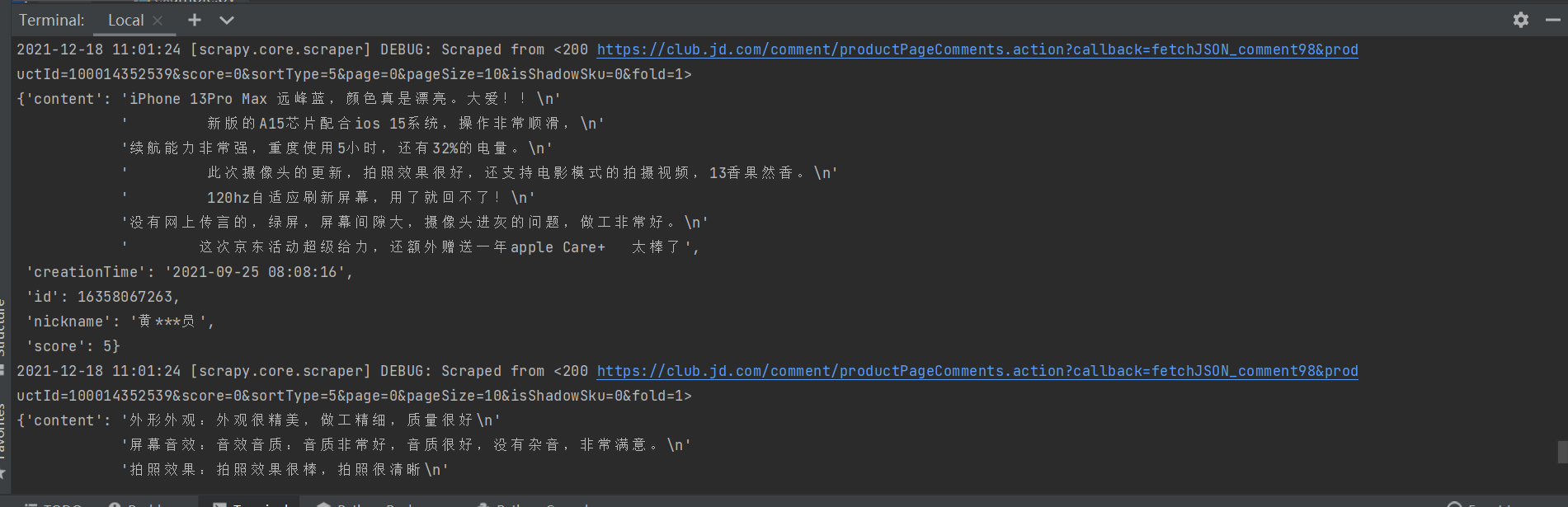
Task: Open the Favorites side tool window
Action: 3,432
